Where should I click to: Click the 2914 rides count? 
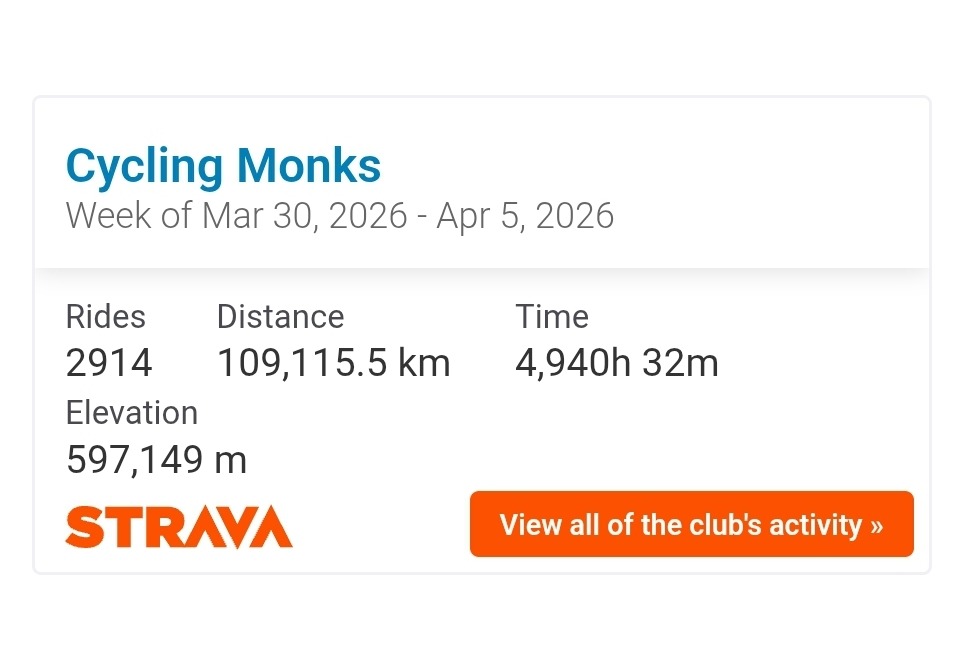pos(109,363)
